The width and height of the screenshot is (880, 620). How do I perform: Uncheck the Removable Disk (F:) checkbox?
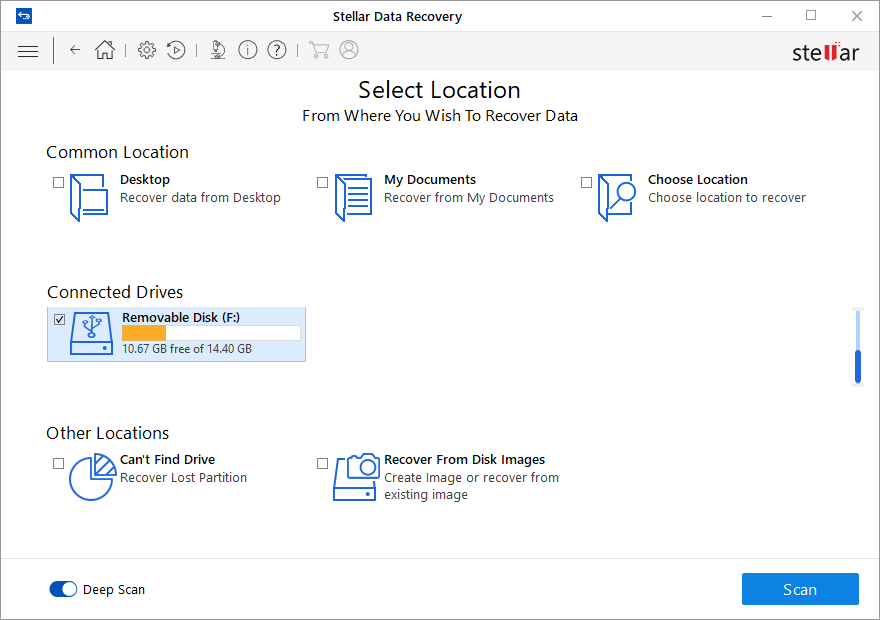pos(59,319)
